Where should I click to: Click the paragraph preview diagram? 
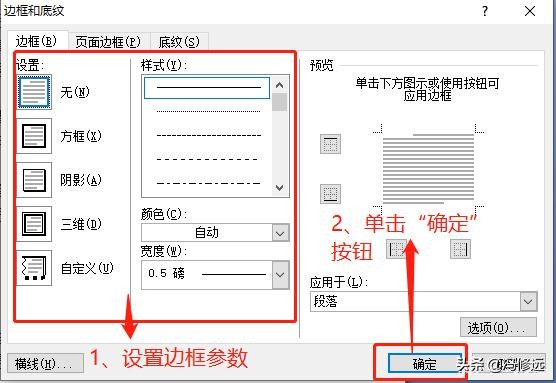click(428, 169)
